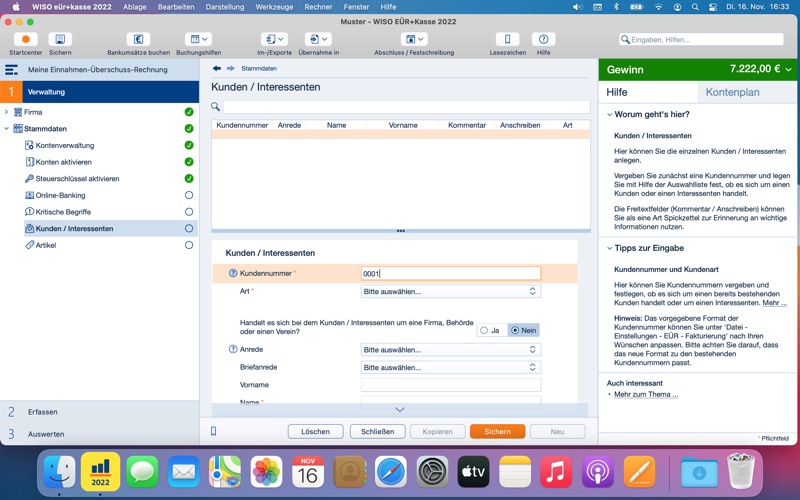Click the Stammdaten breadcrumb
The height and width of the screenshot is (500, 800).
(259, 68)
